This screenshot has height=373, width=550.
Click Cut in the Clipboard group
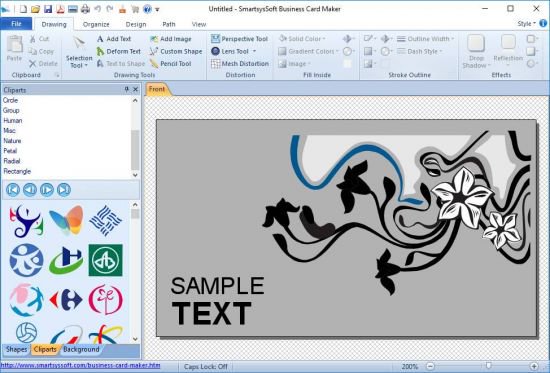(39, 39)
